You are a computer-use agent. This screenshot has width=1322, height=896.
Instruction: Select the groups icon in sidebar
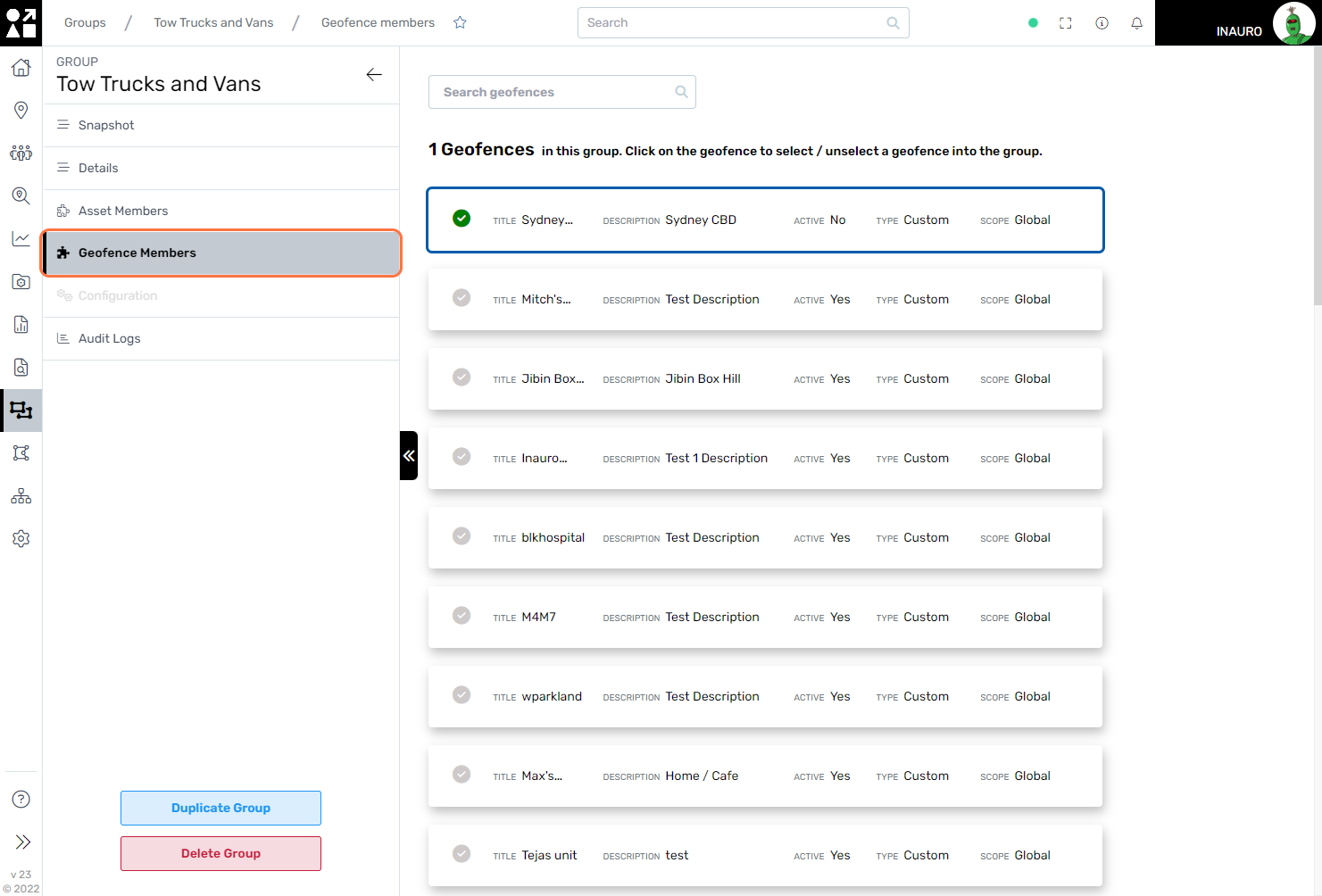click(21, 411)
